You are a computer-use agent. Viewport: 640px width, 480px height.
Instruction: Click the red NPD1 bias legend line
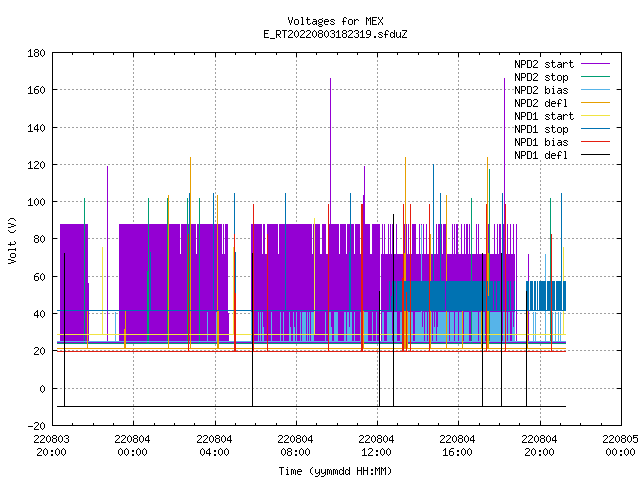(596, 142)
